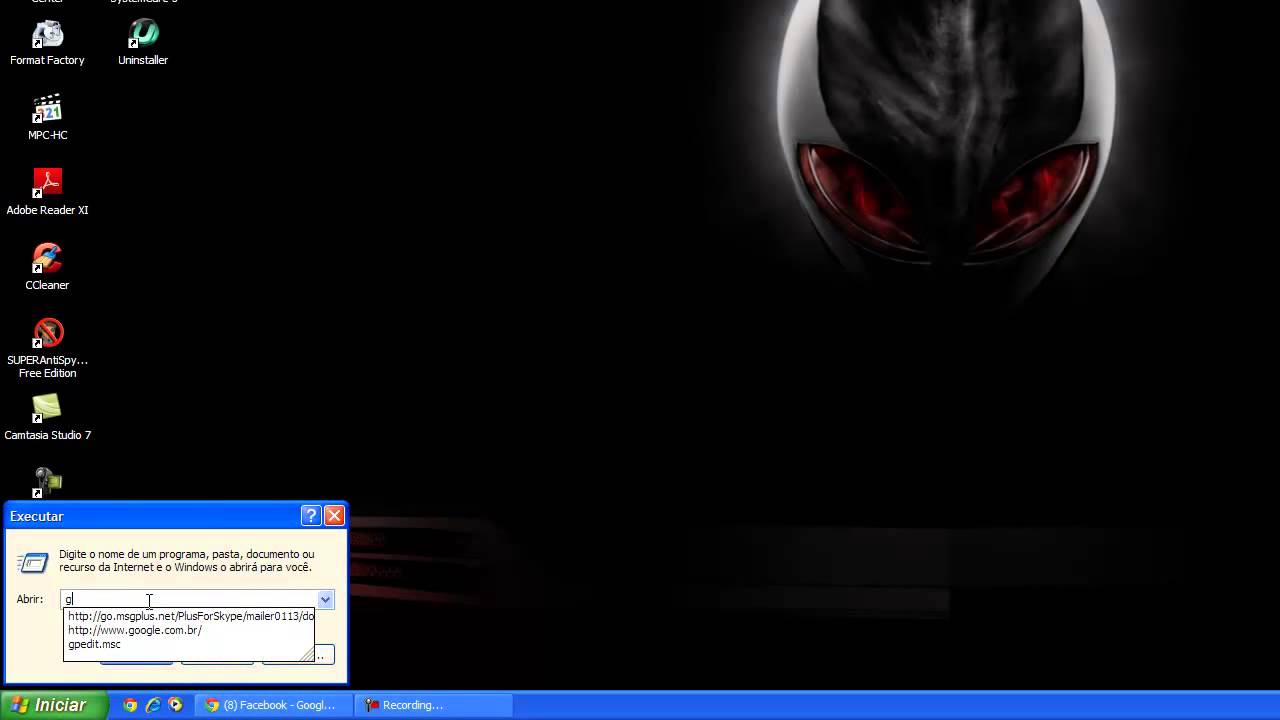Select the Adobe Reader XI desktop icon
Image resolution: width=1280 pixels, height=720 pixels.
(x=47, y=193)
